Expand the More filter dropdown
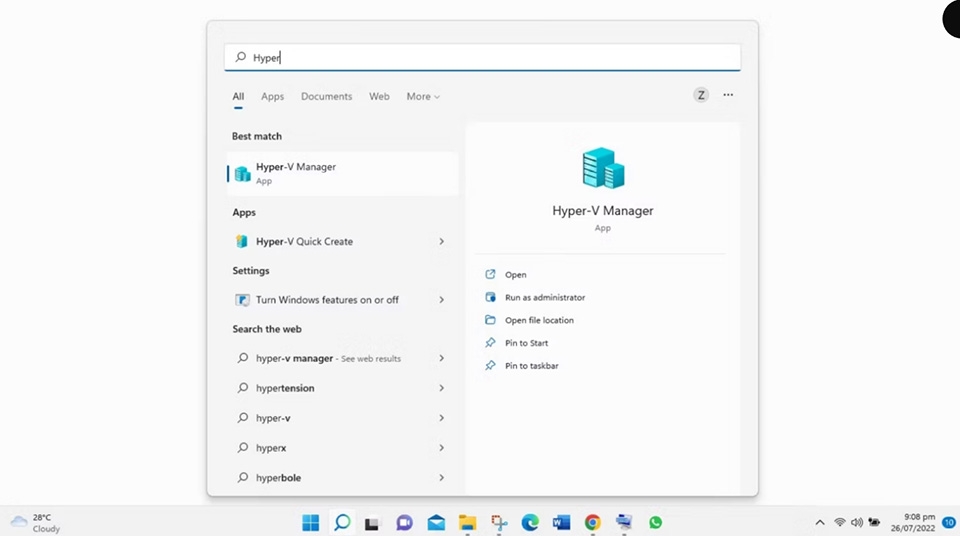Image resolution: width=960 pixels, height=536 pixels. coord(423,96)
